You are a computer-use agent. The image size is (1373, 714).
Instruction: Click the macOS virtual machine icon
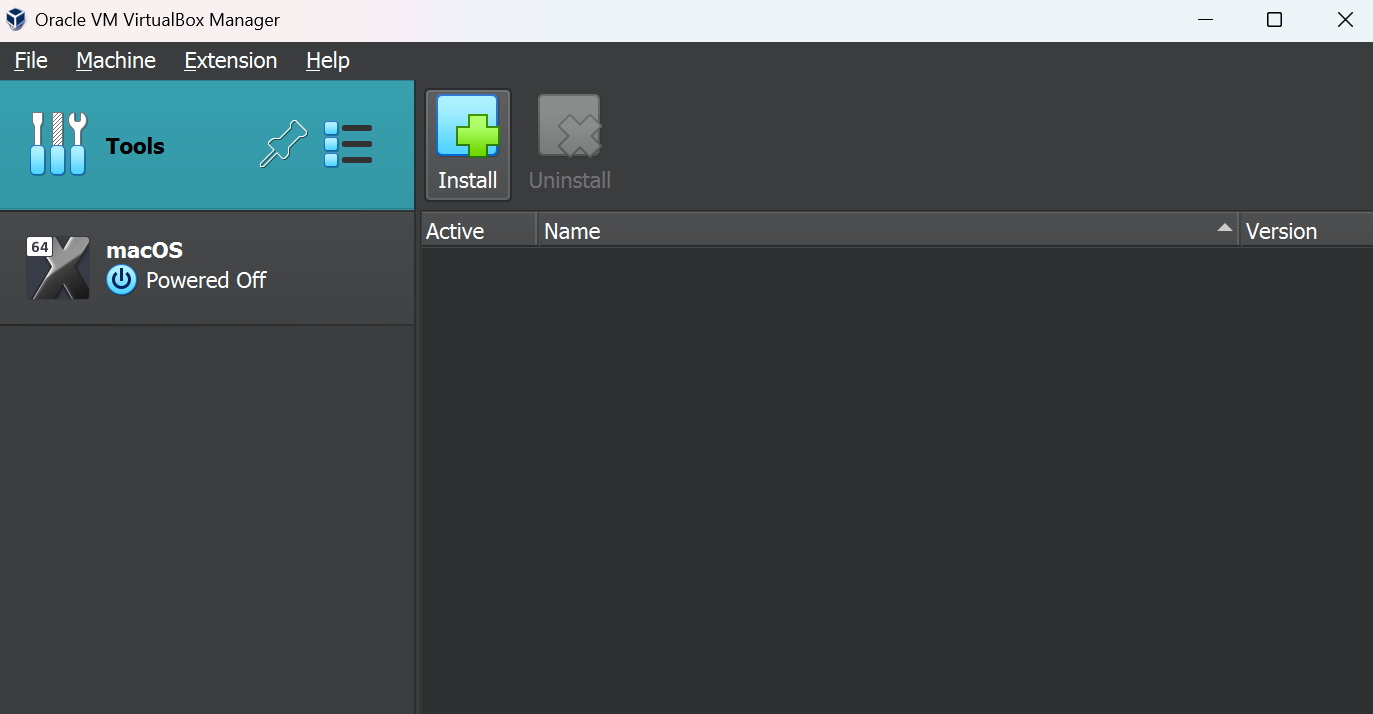[x=57, y=266]
